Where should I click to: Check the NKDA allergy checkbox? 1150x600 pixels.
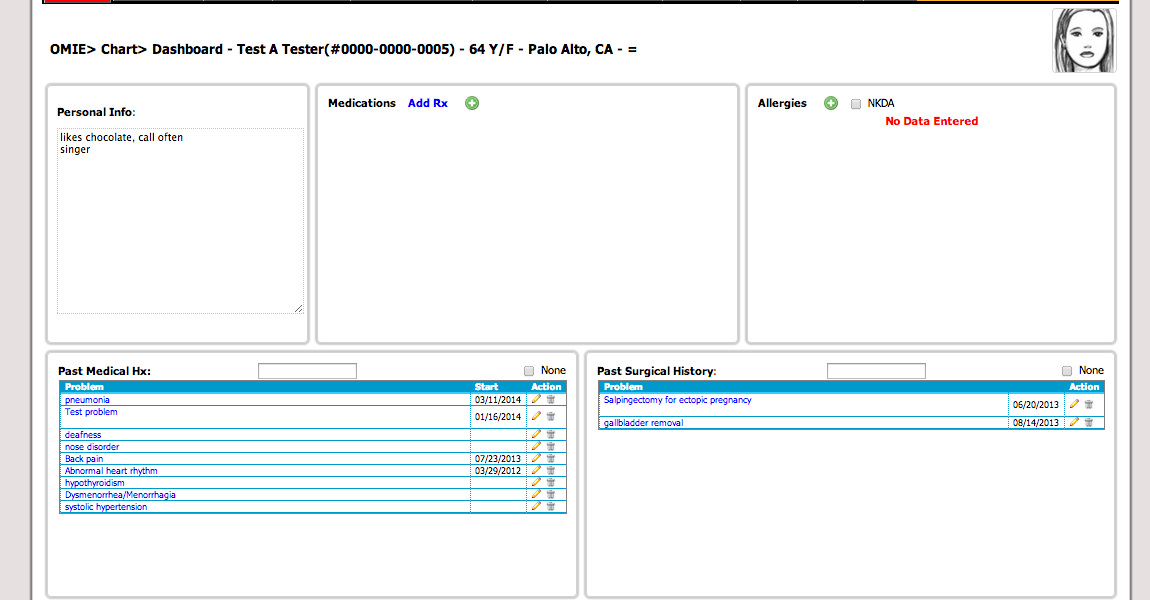[x=856, y=103]
